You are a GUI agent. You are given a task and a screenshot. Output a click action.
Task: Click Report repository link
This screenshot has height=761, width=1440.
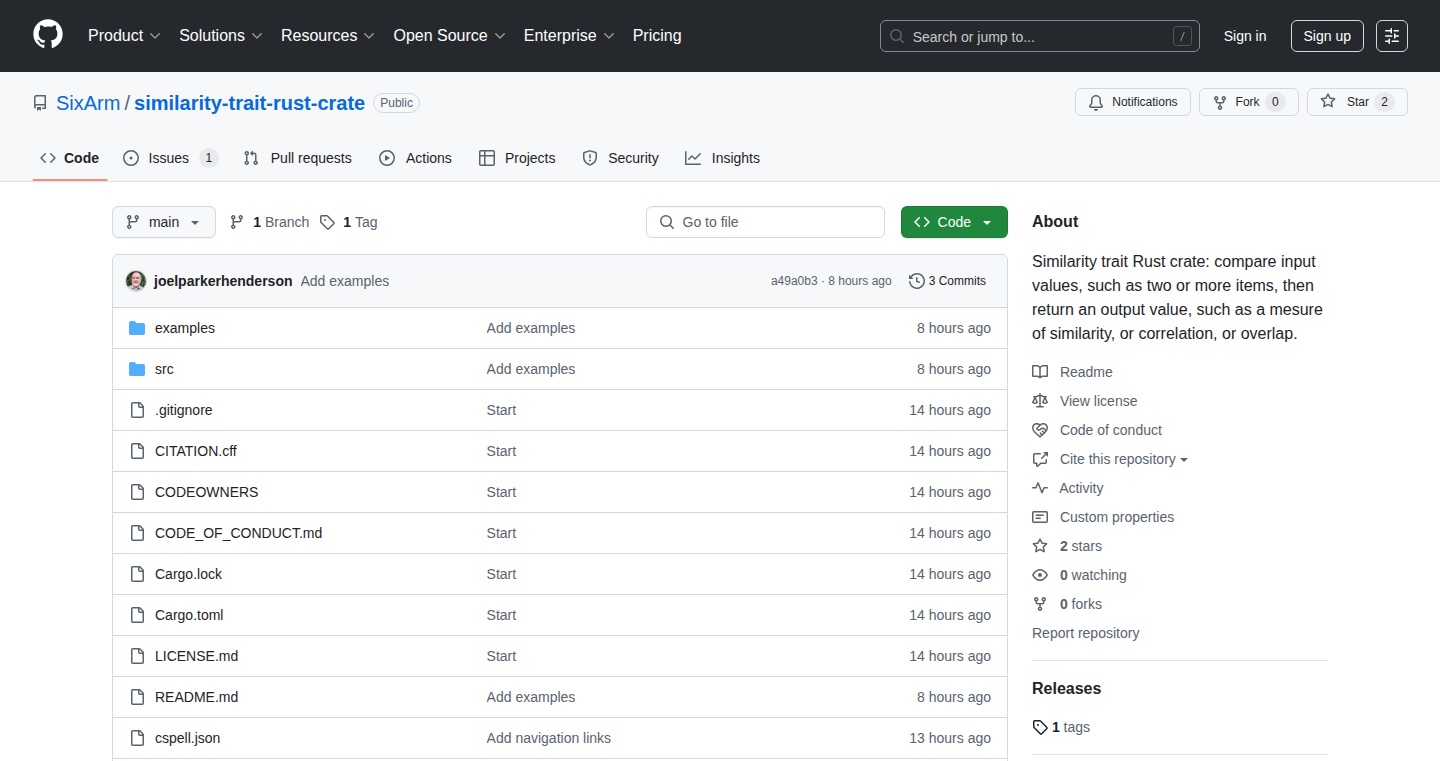(1085, 633)
